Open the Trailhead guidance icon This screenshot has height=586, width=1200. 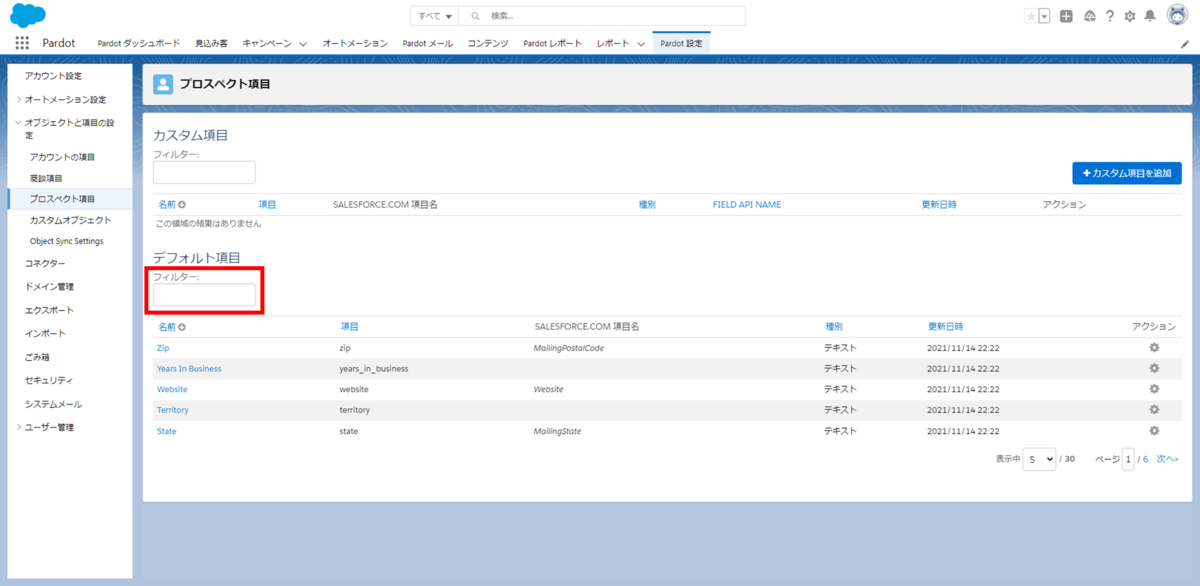[1089, 16]
